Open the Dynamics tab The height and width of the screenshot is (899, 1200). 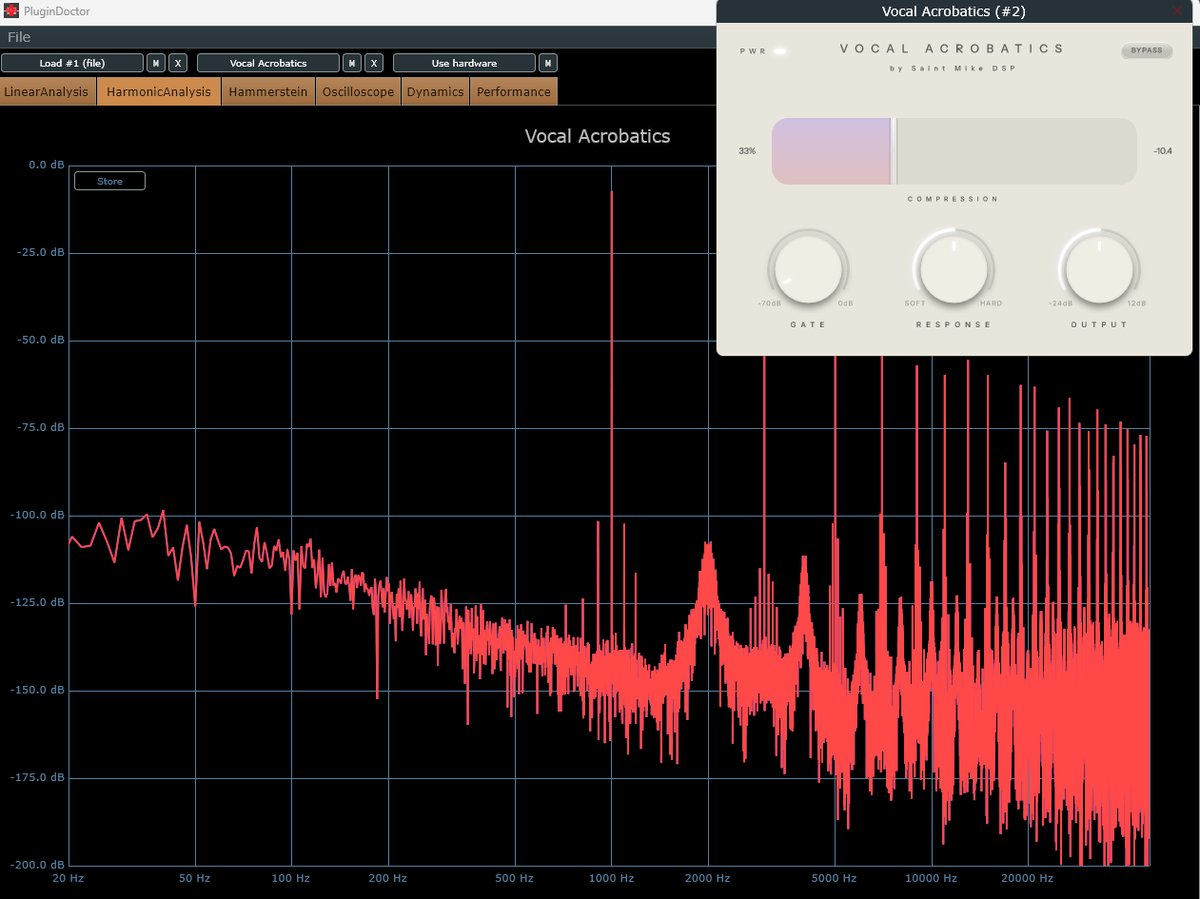click(x=435, y=92)
